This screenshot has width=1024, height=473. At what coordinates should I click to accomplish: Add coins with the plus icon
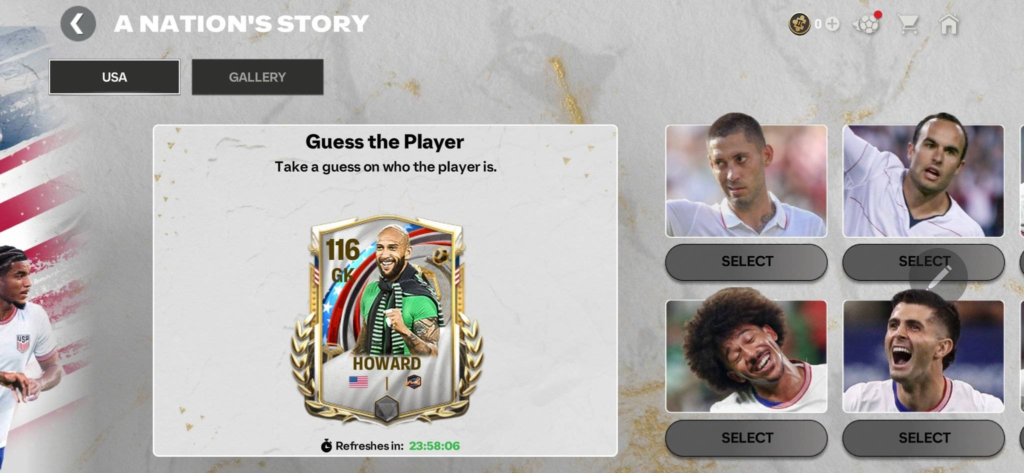click(832, 24)
